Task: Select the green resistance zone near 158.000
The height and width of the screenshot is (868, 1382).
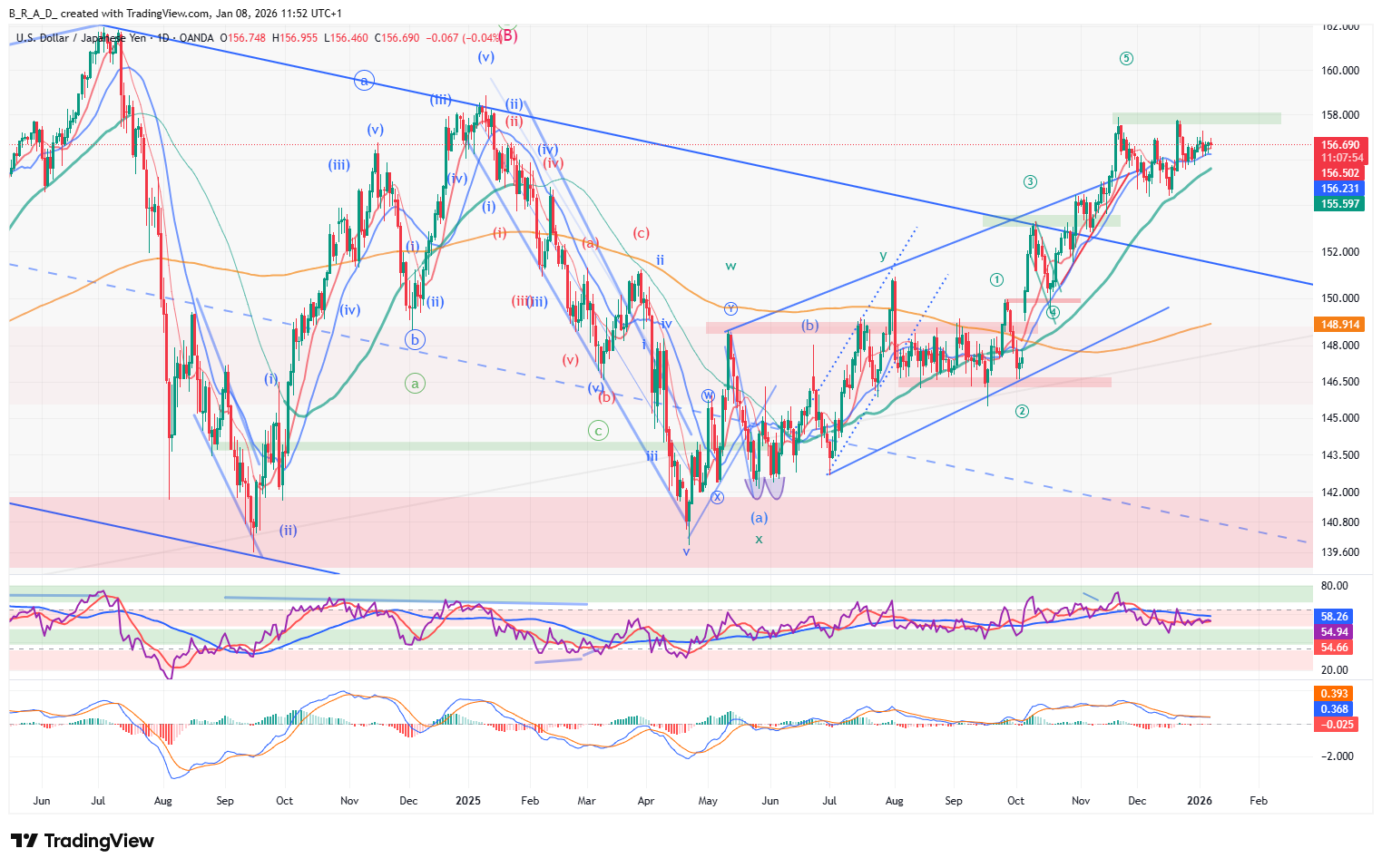Action: tap(1196, 119)
